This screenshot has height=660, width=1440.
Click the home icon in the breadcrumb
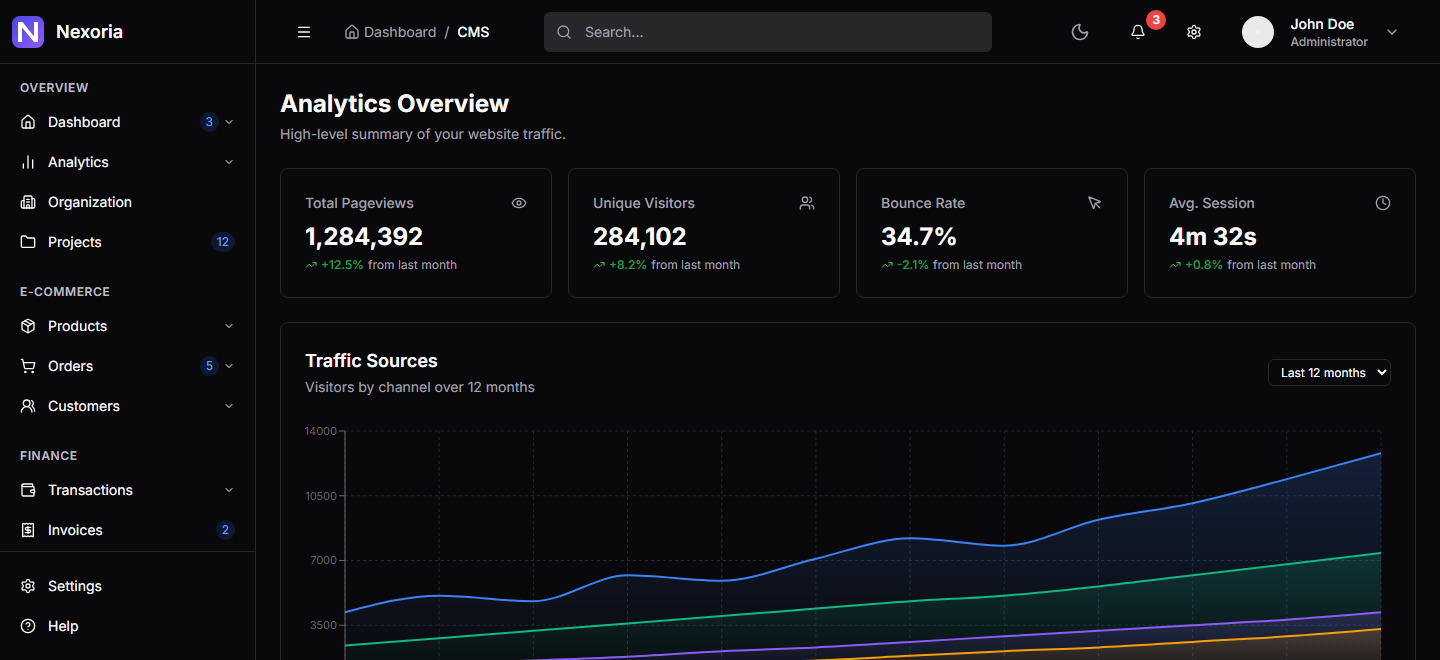coord(351,32)
